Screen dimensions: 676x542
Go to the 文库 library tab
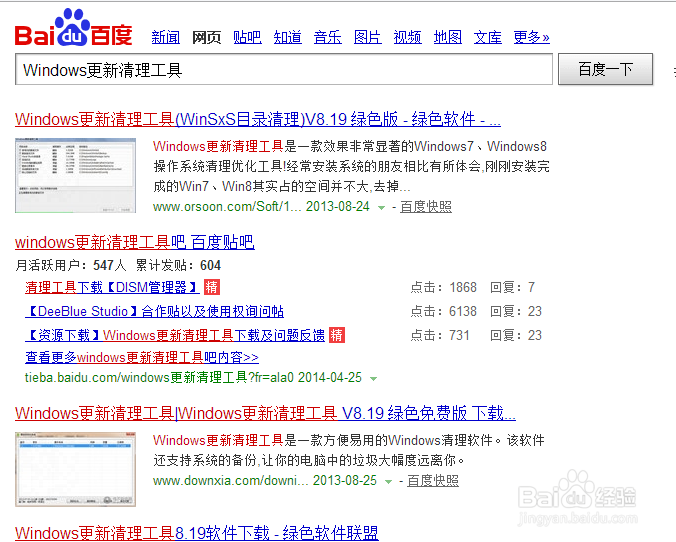coord(488,38)
